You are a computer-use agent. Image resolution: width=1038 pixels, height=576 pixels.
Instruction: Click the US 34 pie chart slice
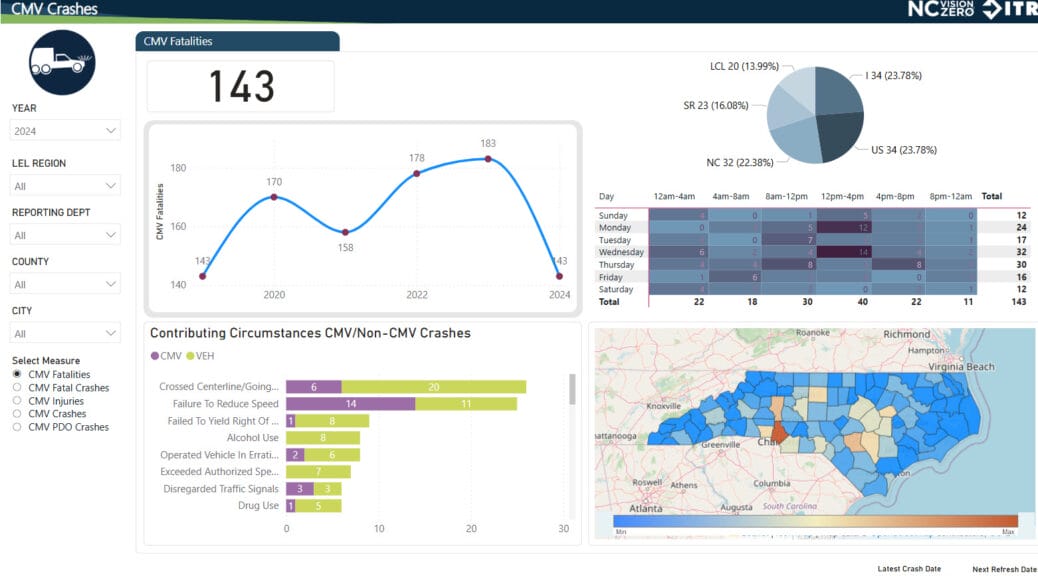point(838,130)
